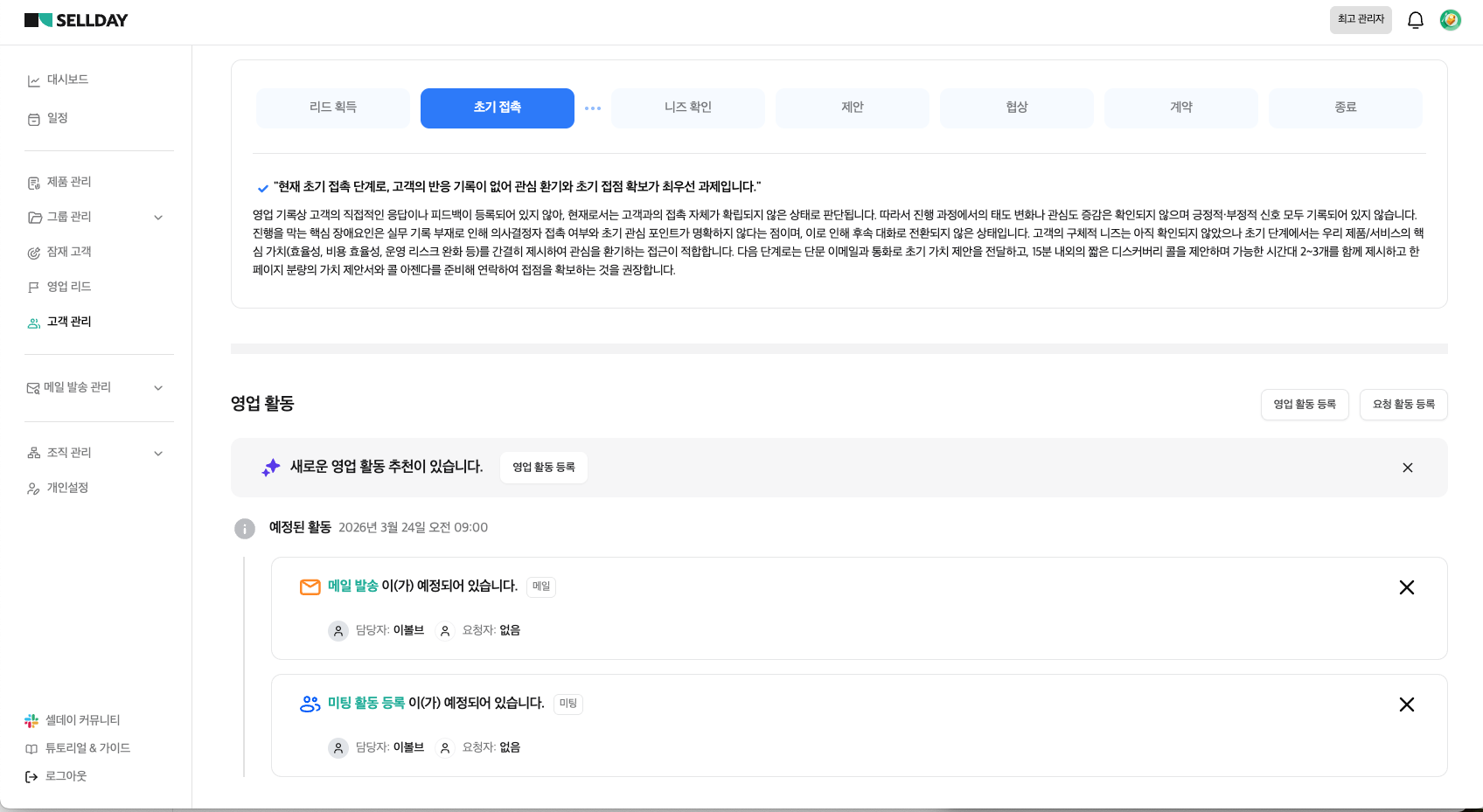Click the 담당자 avatar icon on 메일 발송 card
Viewport: 1483px width, 812px height.
338,631
